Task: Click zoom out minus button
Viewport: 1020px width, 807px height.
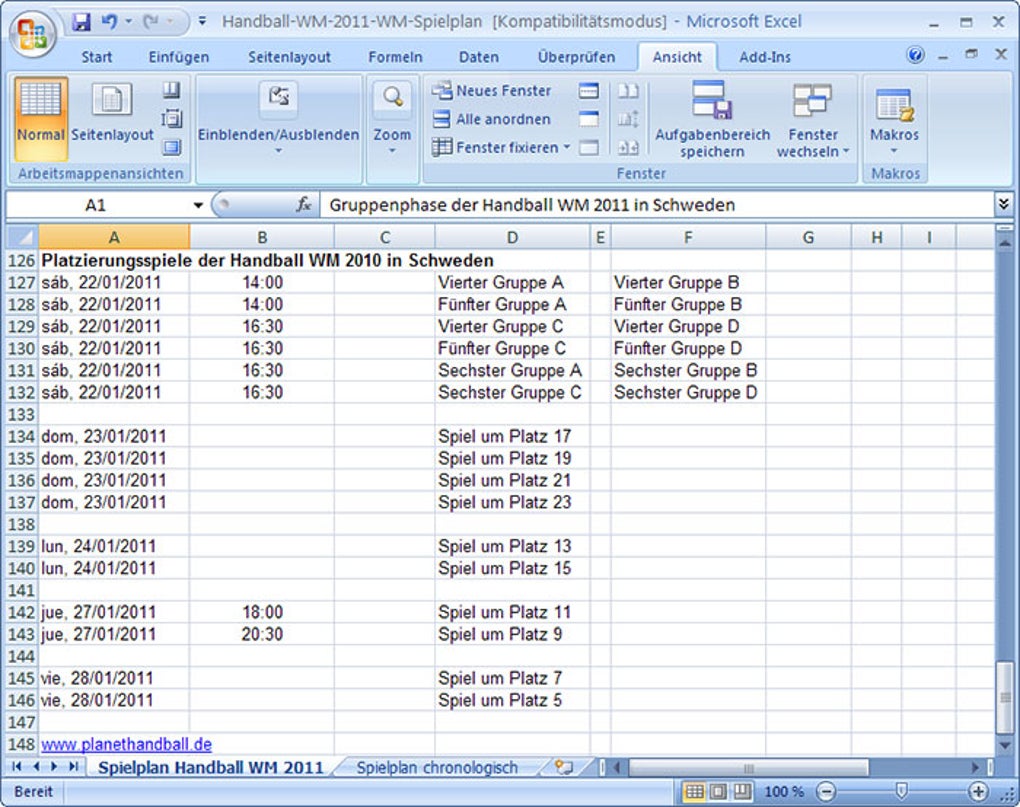Action: (825, 791)
